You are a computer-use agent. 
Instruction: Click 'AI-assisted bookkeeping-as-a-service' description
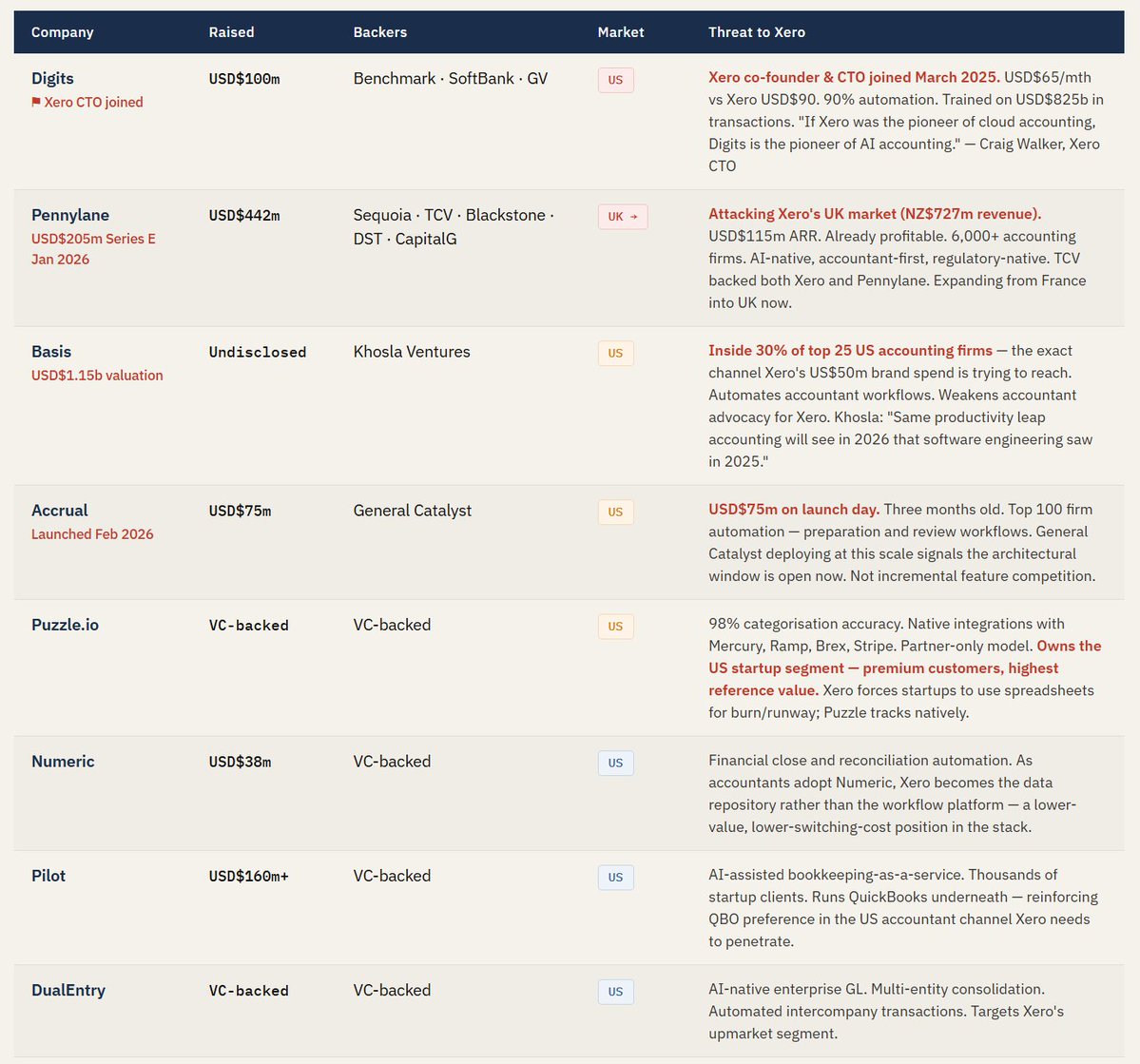coord(836,874)
